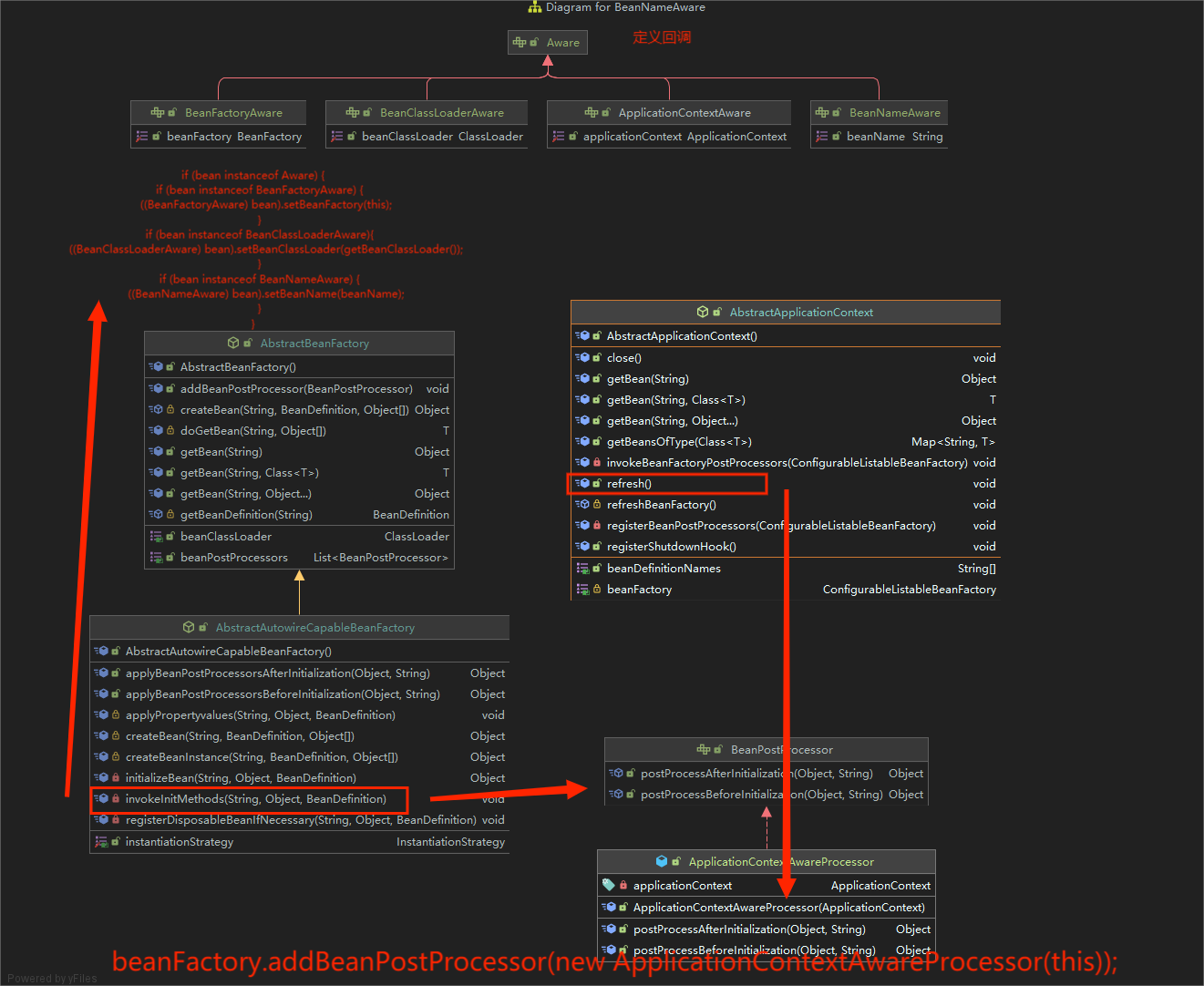Select the BeanNameAware node title
Viewport: 1204px width, 986px height.
coord(894,112)
